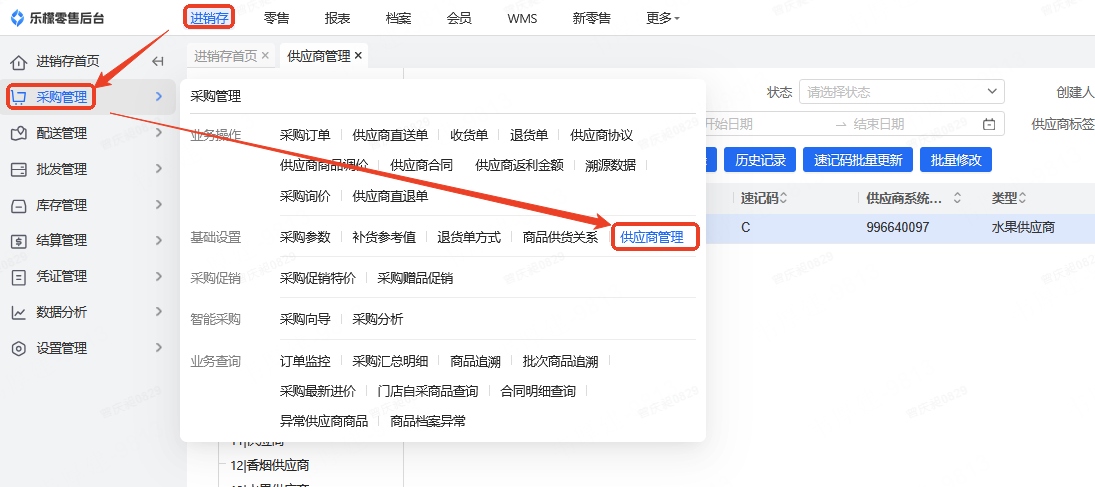This screenshot has height=487, width=1095.
Task: Click the 配送管理 package icon
Action: pyautogui.click(x=19, y=133)
